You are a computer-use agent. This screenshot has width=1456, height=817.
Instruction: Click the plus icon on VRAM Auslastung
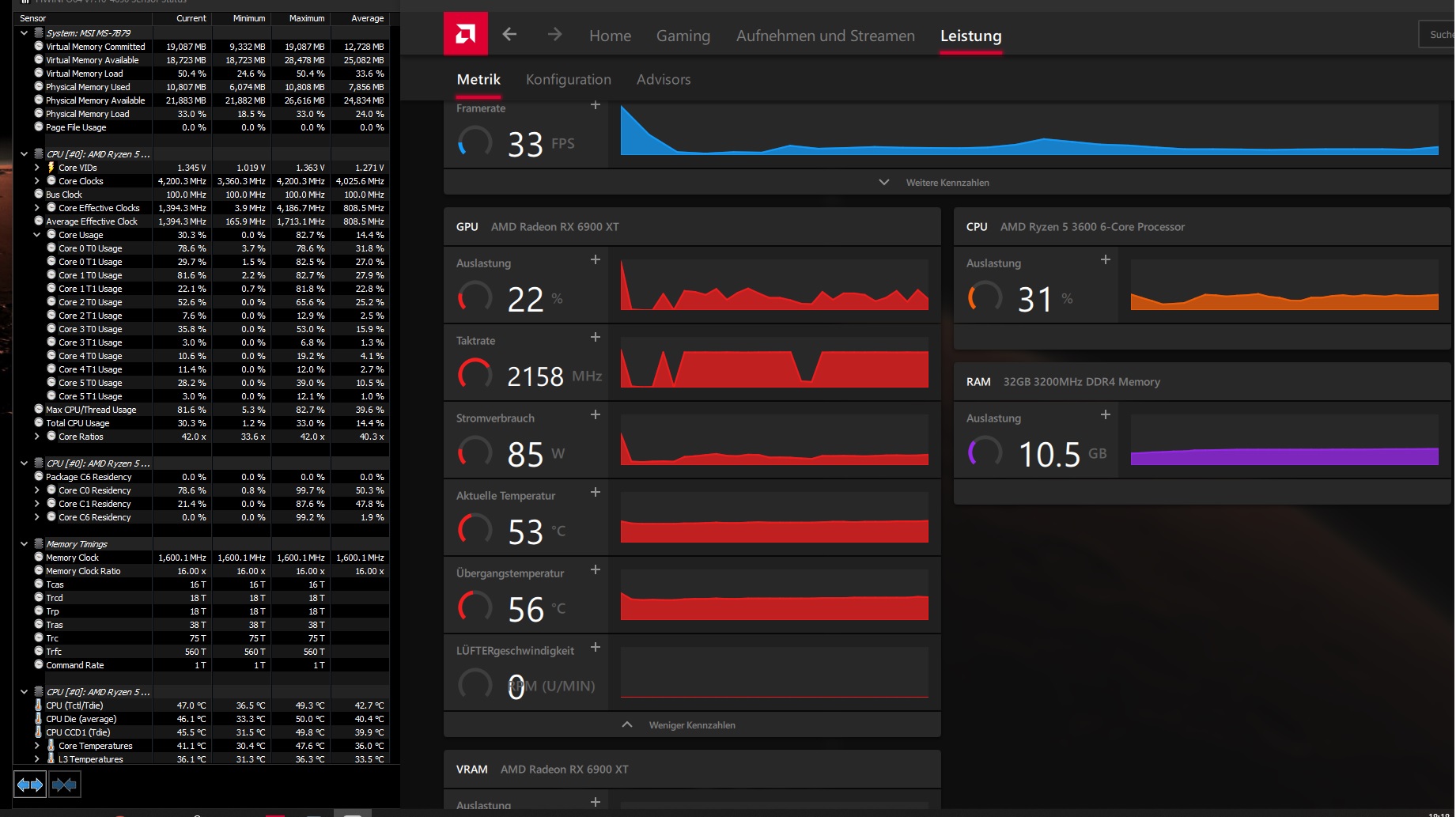[x=596, y=802]
